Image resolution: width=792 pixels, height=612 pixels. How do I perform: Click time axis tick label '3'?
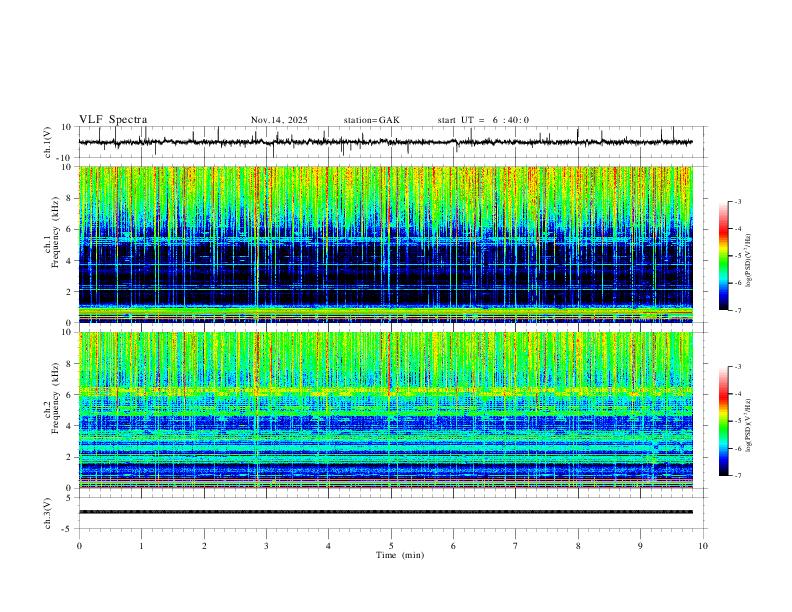pyautogui.click(x=266, y=546)
